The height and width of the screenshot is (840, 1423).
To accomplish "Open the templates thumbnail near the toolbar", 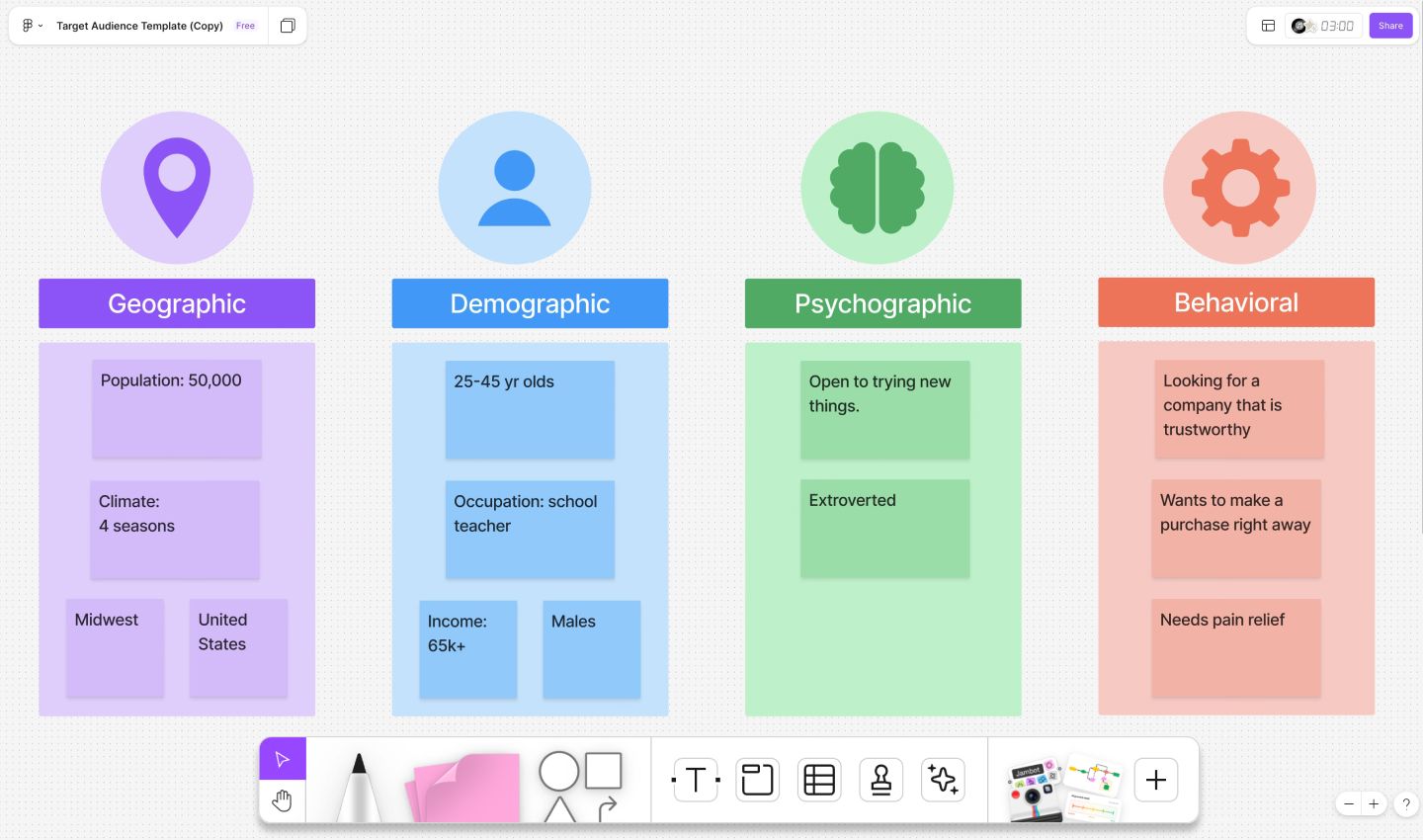I will click(1092, 780).
